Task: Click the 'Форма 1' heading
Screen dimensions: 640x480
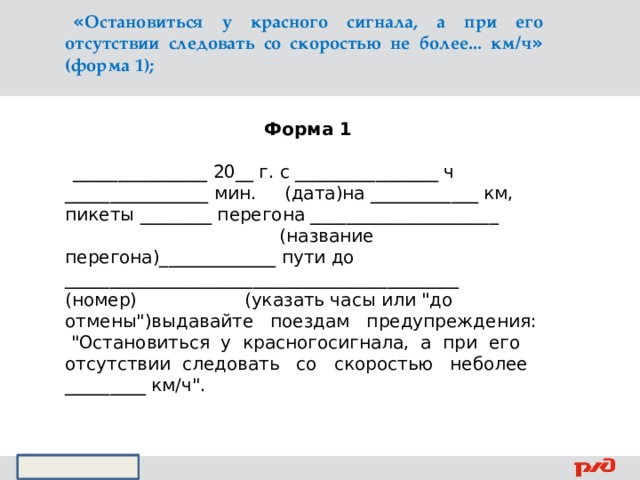Action: click(x=308, y=129)
